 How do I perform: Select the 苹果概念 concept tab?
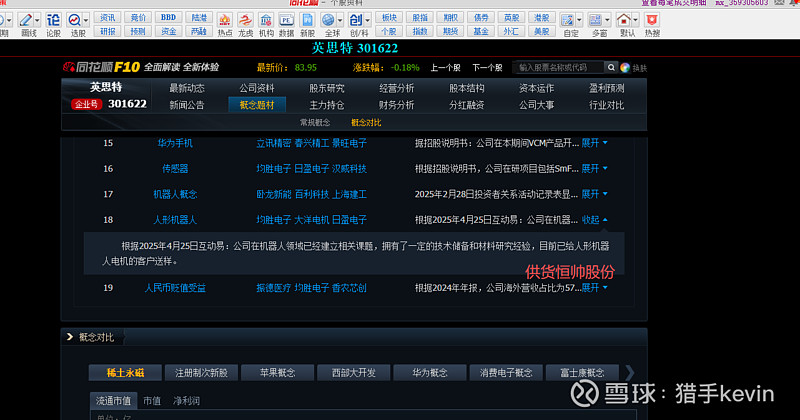tap(277, 373)
